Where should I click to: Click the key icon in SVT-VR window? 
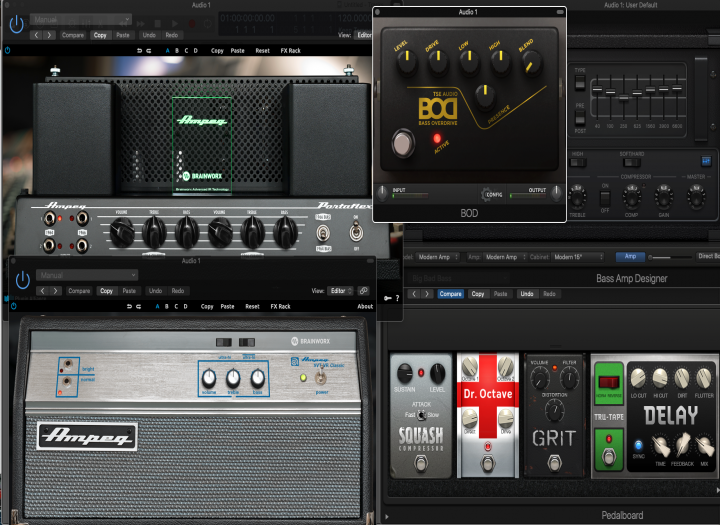388,298
